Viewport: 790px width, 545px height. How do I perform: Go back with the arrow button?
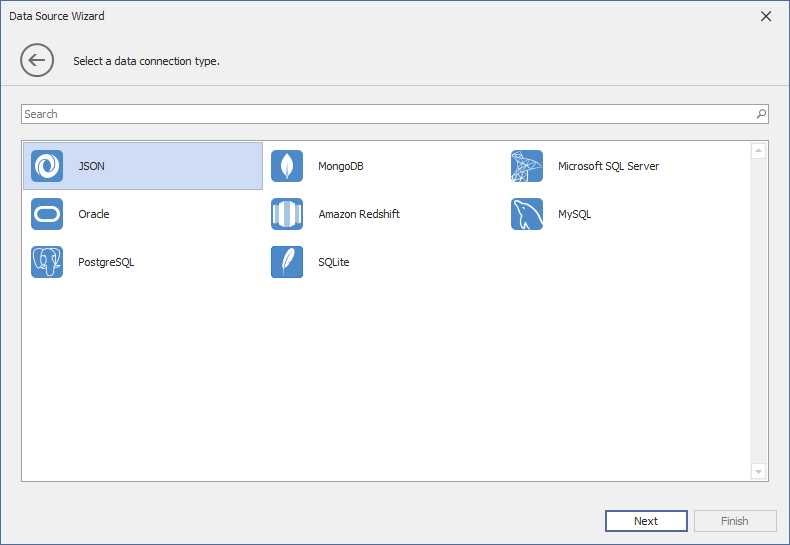point(37,60)
